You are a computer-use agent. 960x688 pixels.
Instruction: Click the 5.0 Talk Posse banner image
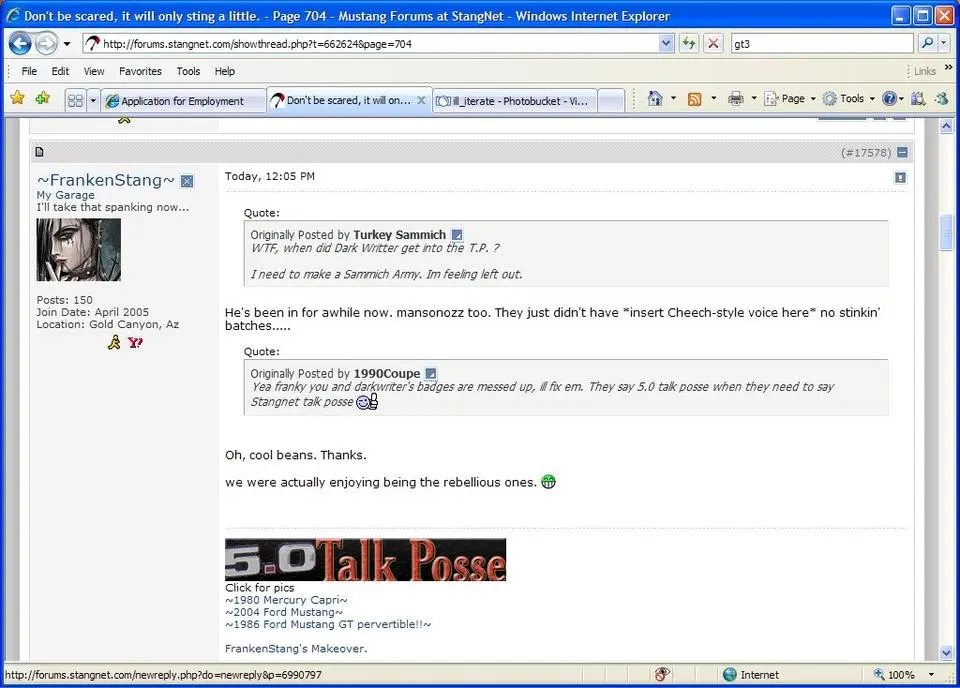click(x=366, y=559)
